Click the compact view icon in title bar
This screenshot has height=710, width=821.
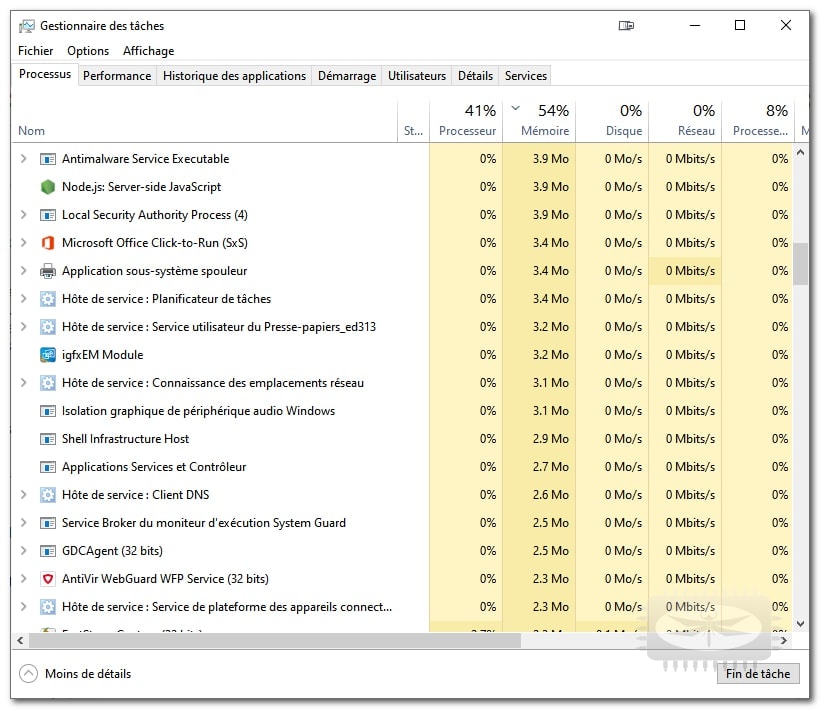(626, 26)
